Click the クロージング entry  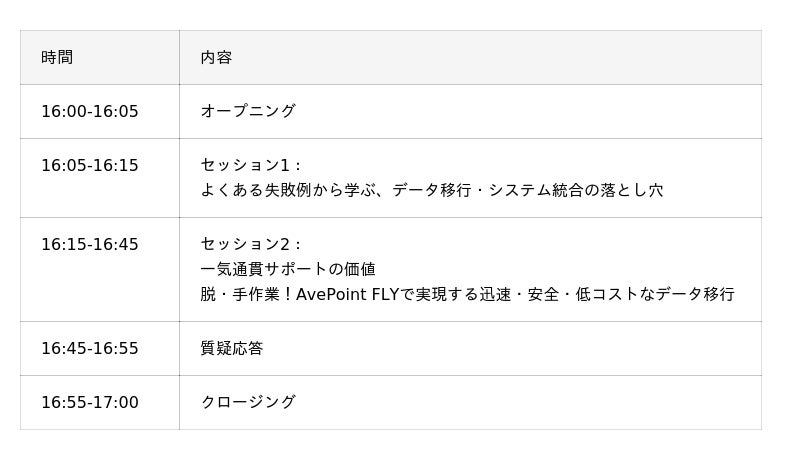[248, 403]
